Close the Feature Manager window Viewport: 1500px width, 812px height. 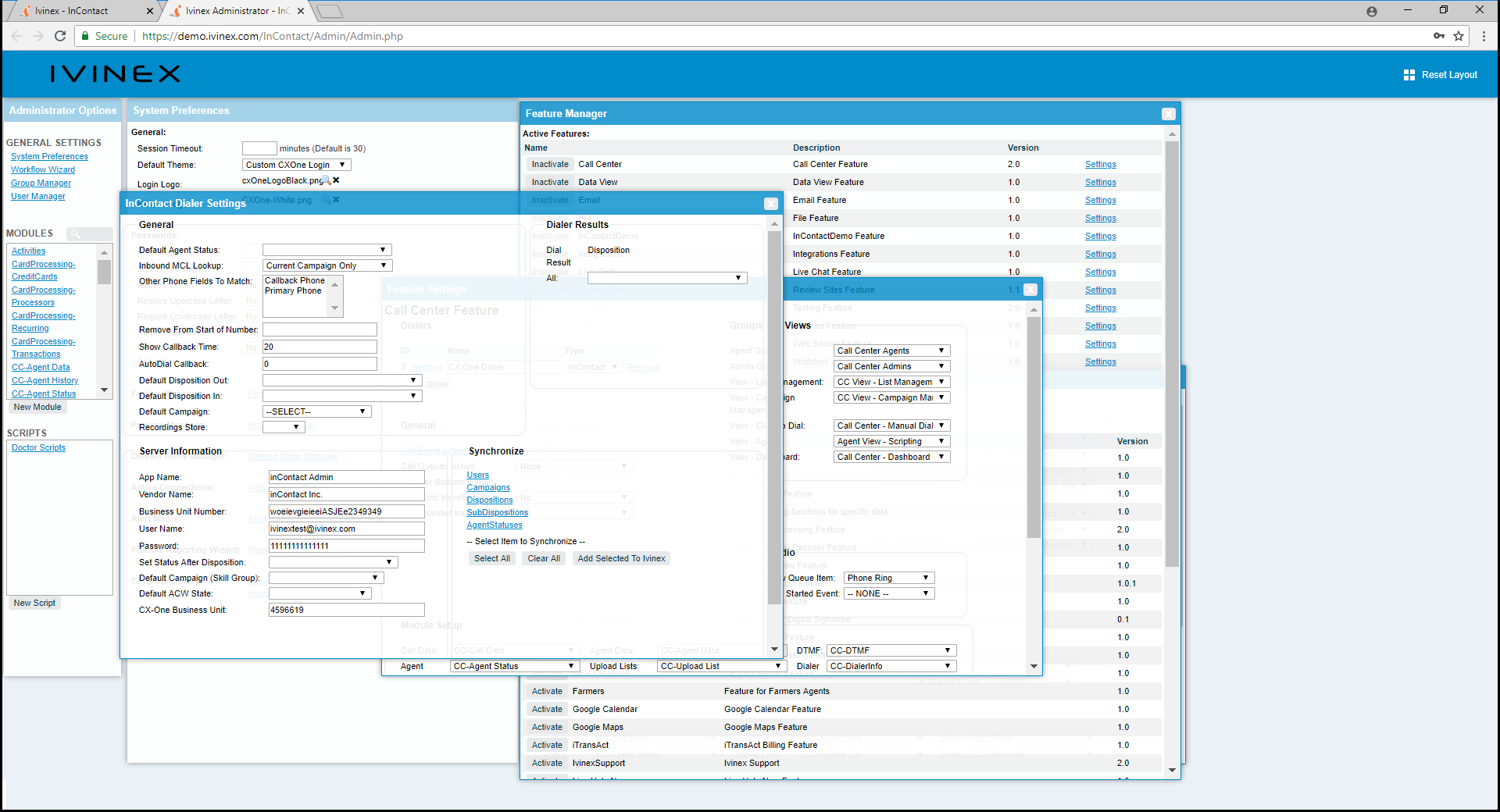click(1169, 114)
